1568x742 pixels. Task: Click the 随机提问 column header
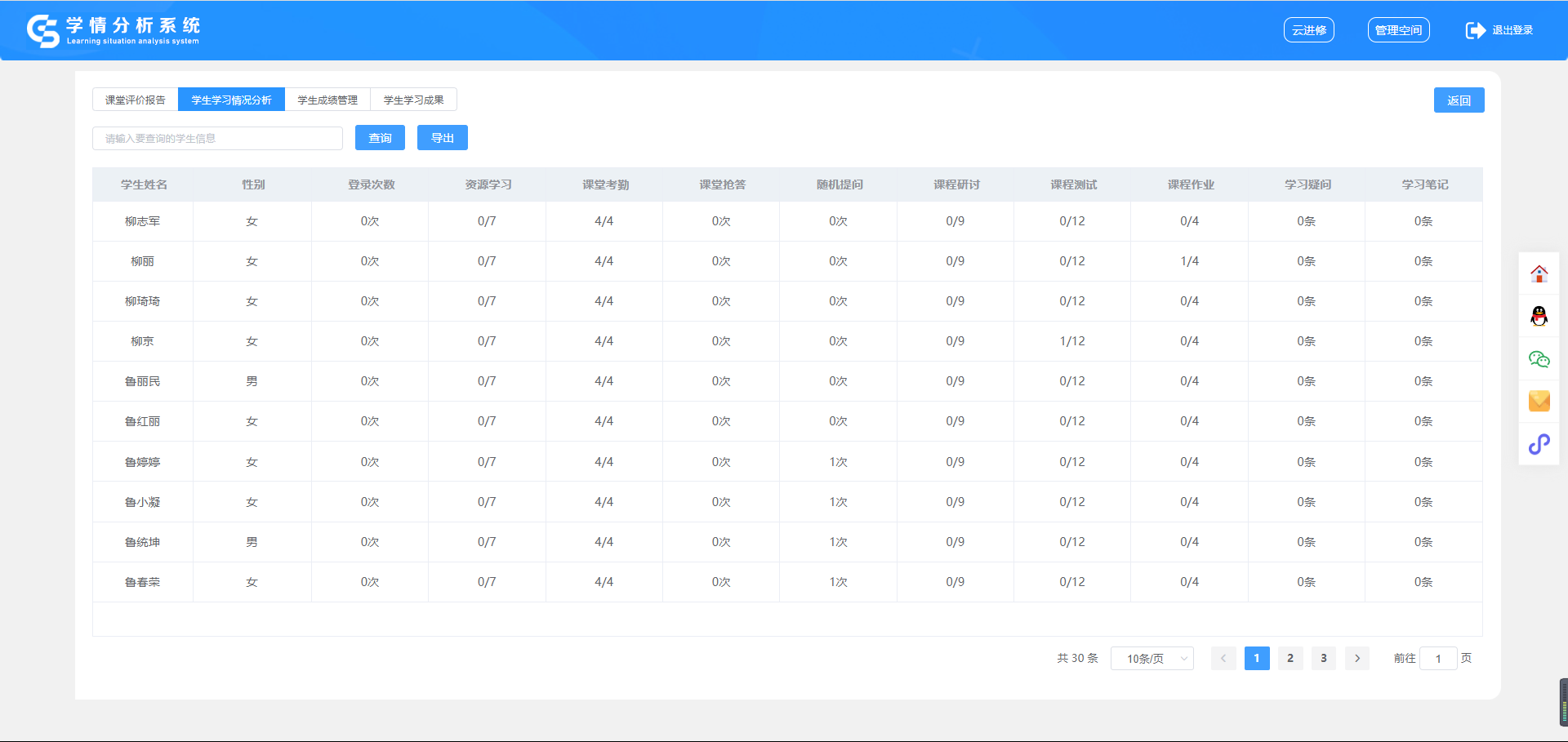tap(840, 184)
